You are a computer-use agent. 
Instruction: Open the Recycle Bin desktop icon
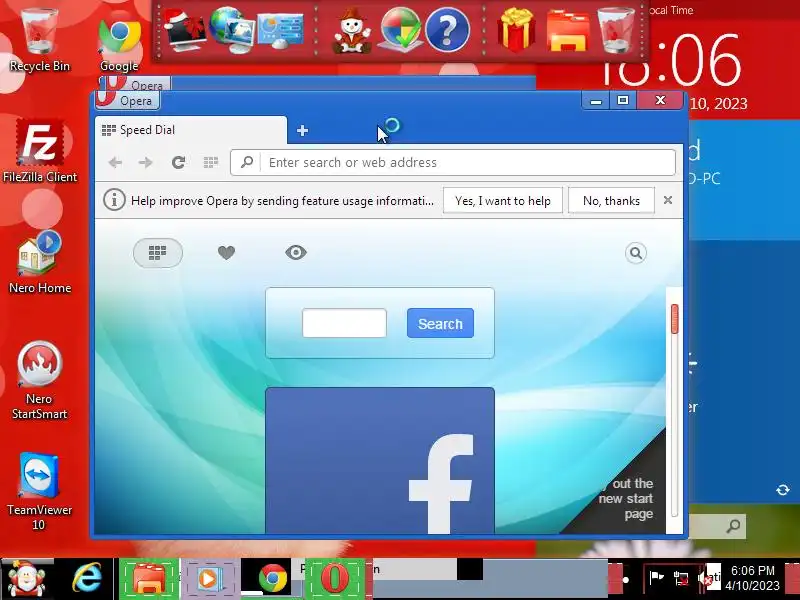(39, 38)
